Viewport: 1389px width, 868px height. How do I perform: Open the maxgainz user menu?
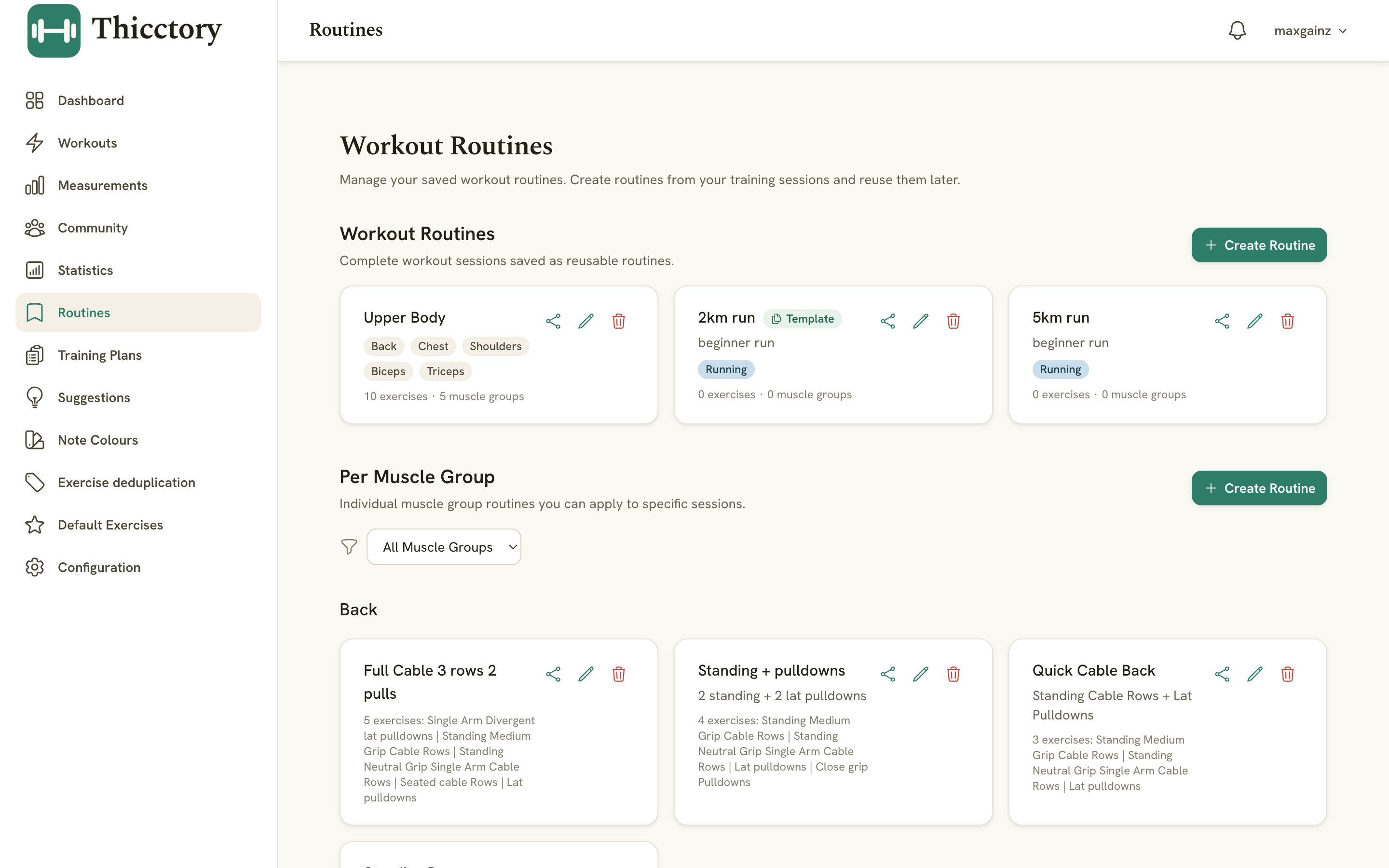(1310, 31)
